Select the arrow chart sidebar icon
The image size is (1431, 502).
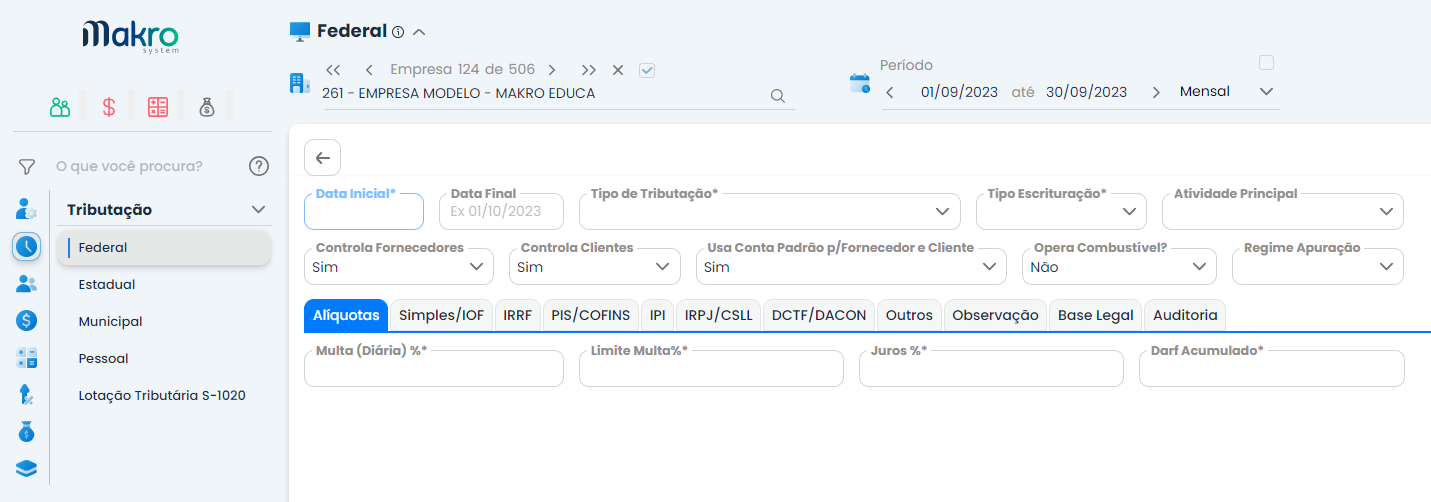[27, 395]
